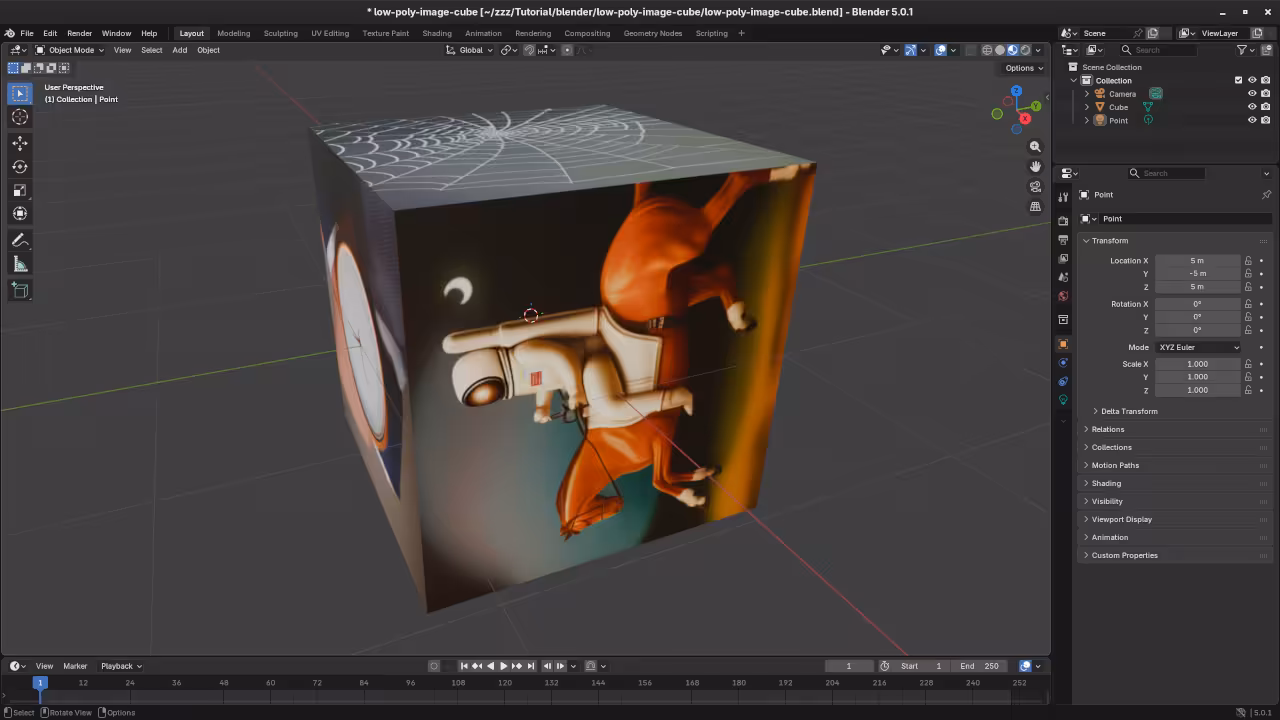This screenshot has height=720, width=1280.
Task: Click the Options button in the viewport
Action: [1021, 68]
